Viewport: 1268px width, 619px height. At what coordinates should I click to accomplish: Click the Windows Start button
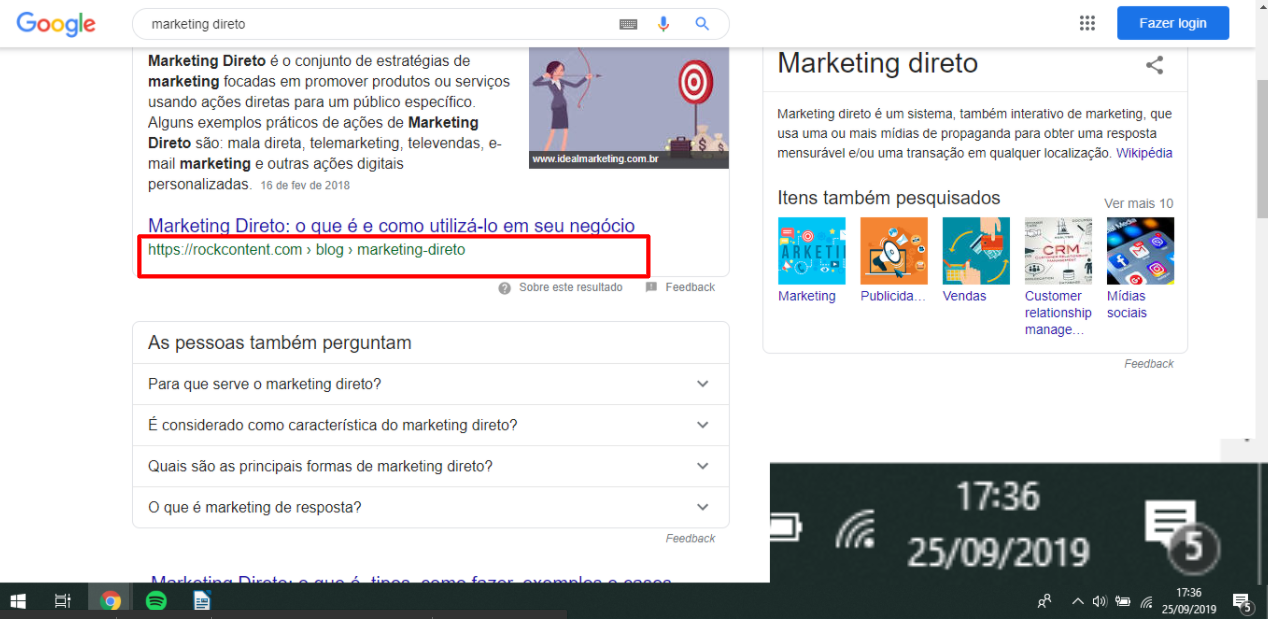pyautogui.click(x=18, y=601)
